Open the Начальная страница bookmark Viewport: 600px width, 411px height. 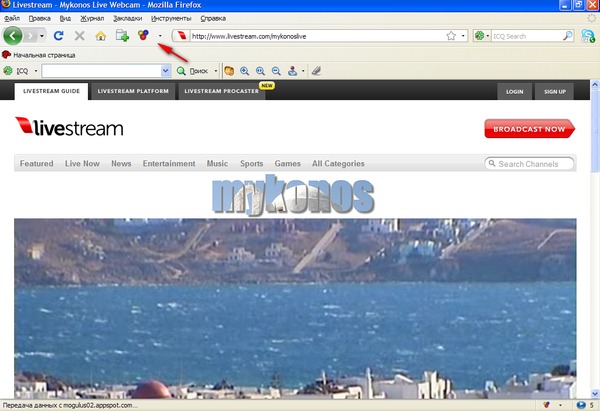pyautogui.click(x=39, y=55)
